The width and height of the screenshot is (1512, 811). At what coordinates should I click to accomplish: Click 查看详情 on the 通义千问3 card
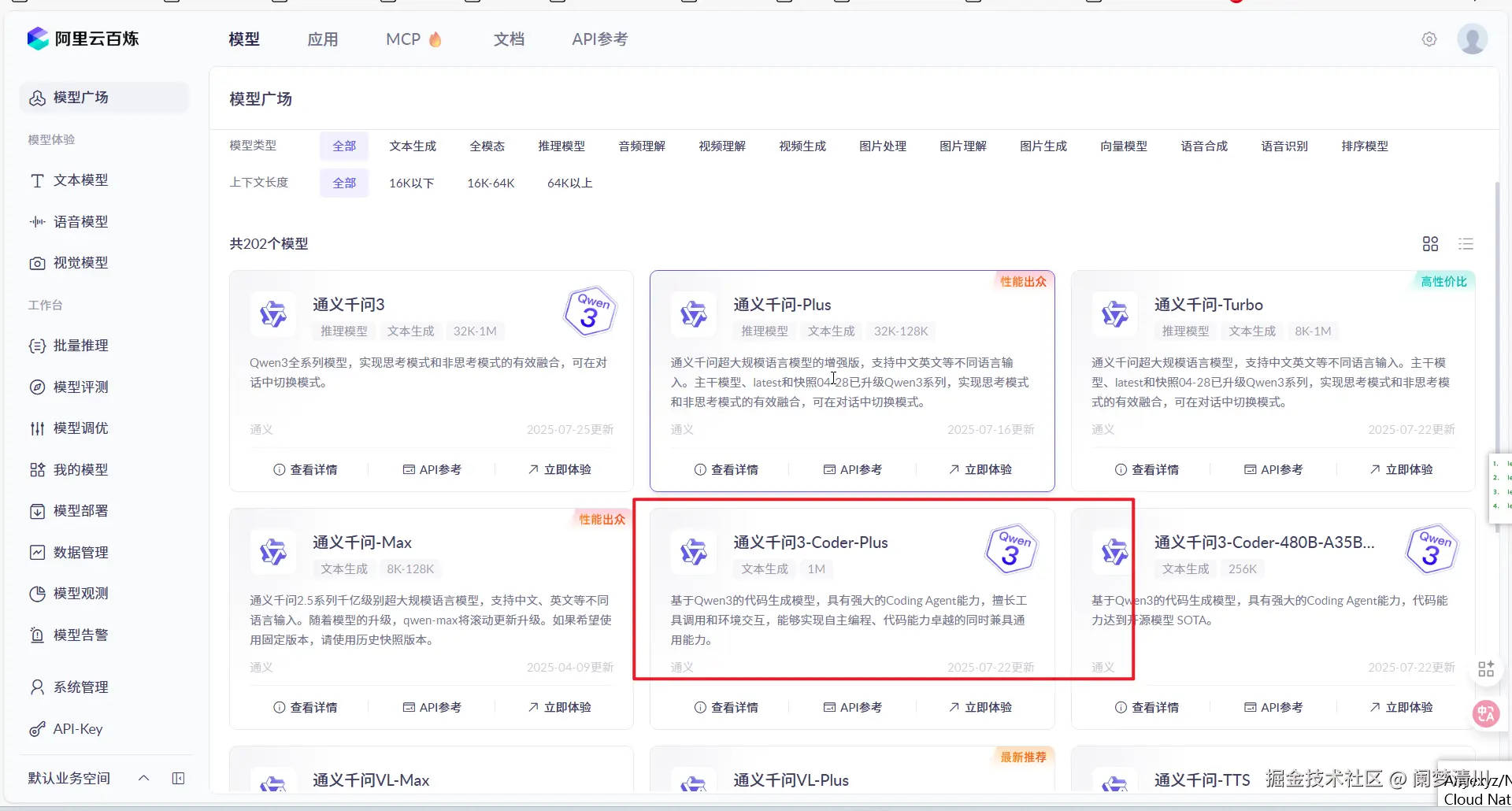(x=305, y=470)
